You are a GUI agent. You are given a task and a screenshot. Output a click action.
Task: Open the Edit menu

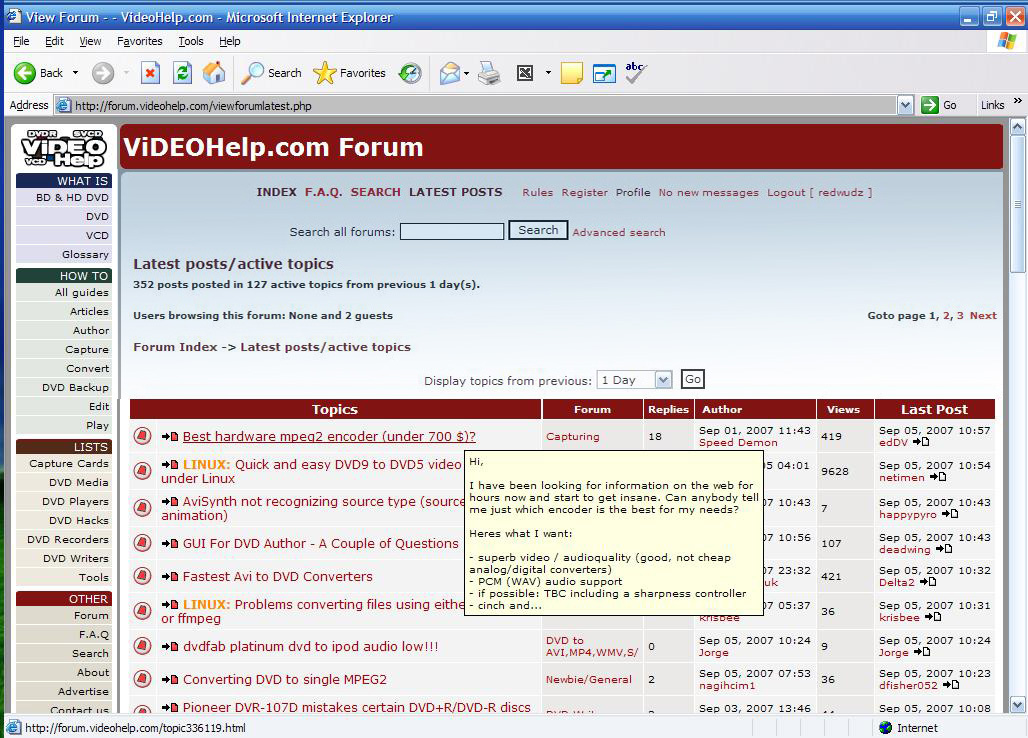(54, 41)
